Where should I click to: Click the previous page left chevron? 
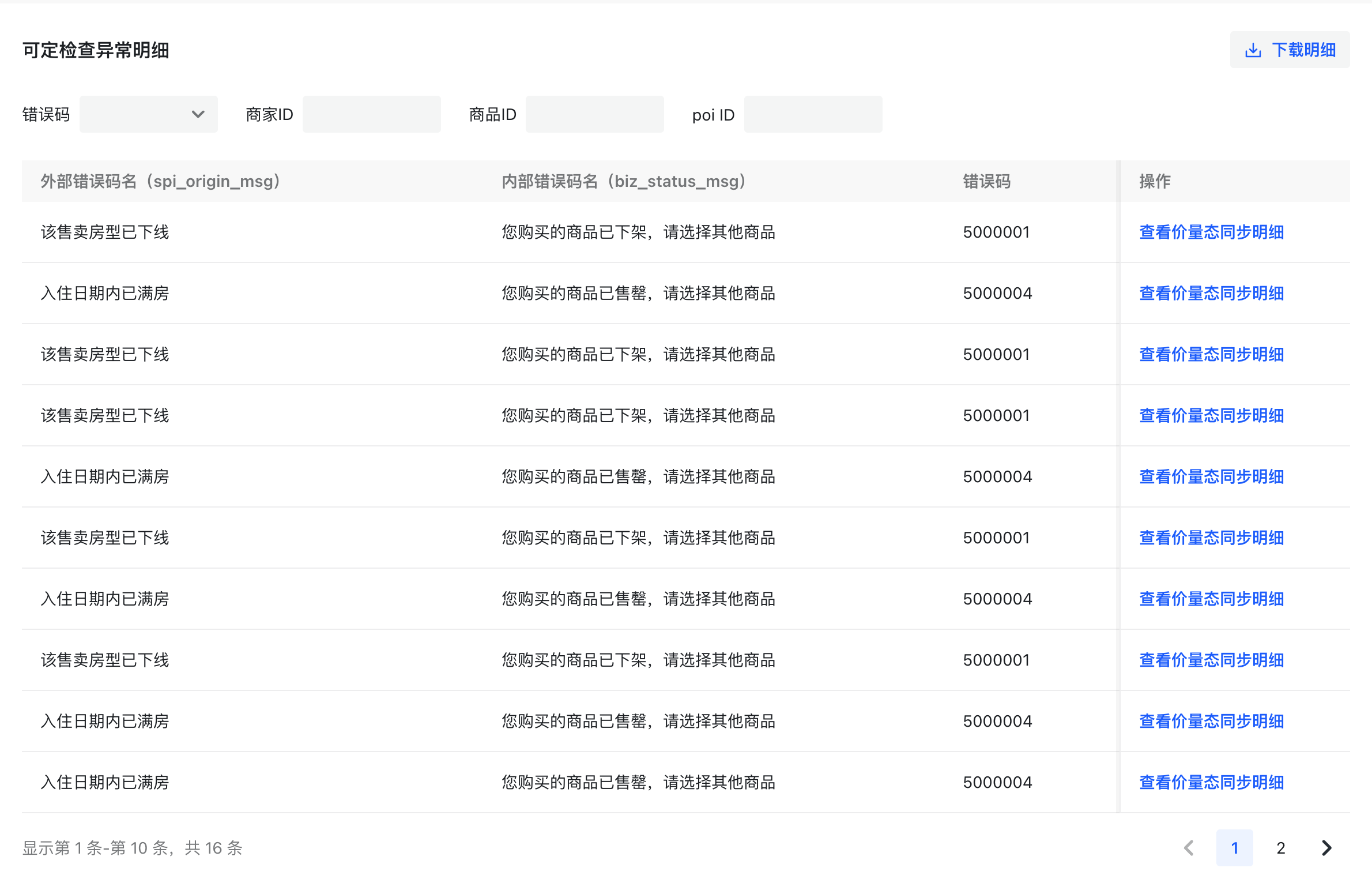(1189, 847)
